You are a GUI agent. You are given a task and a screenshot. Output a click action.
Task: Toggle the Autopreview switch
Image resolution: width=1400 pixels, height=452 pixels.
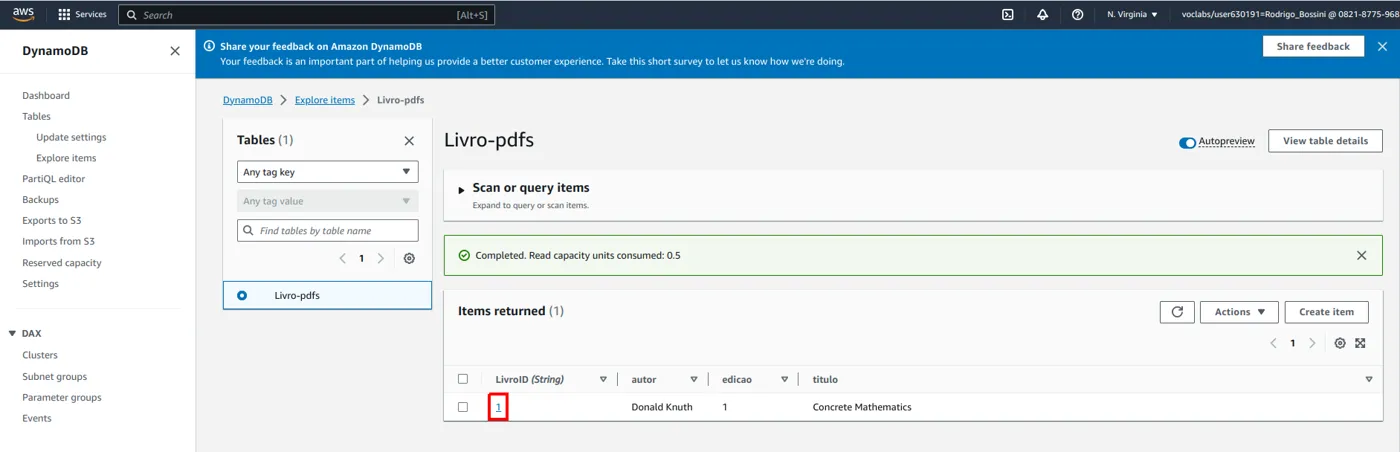(x=1187, y=142)
